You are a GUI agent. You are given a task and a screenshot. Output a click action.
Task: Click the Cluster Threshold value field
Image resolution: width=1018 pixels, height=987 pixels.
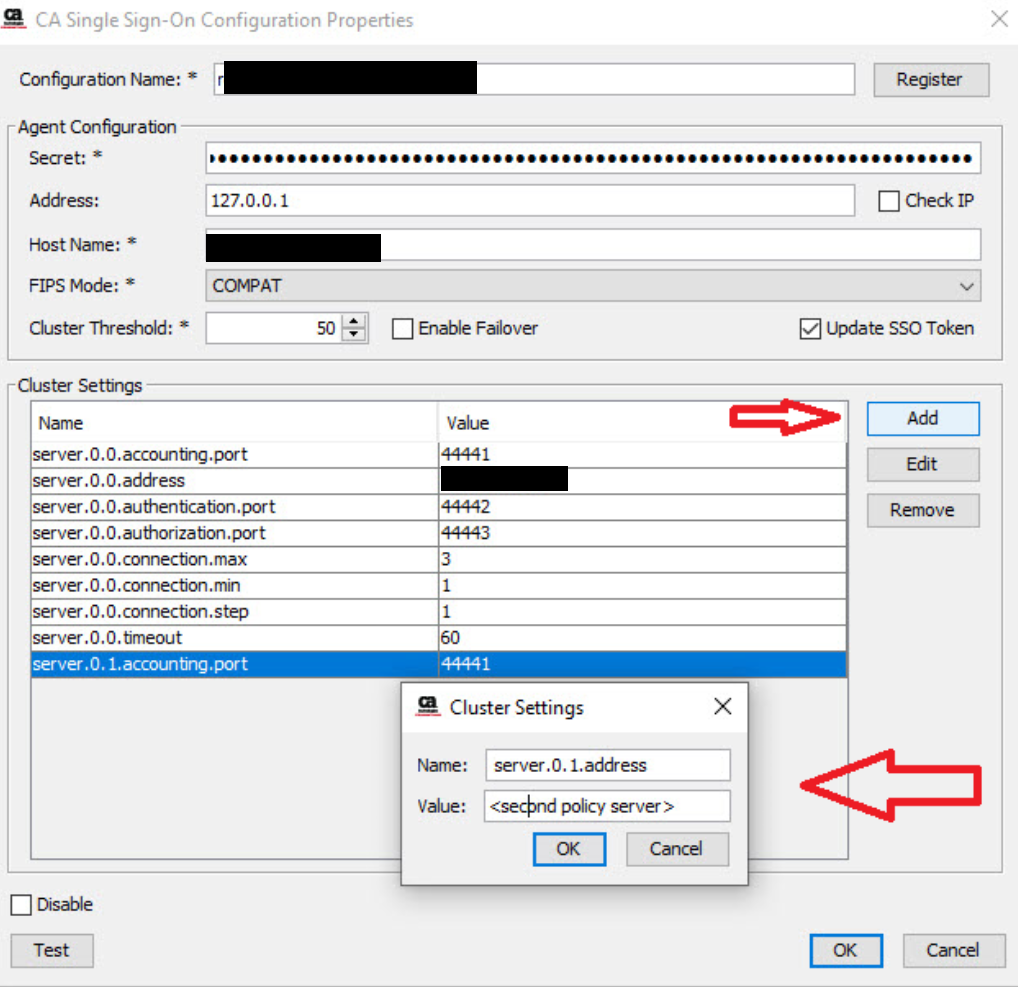coord(273,328)
